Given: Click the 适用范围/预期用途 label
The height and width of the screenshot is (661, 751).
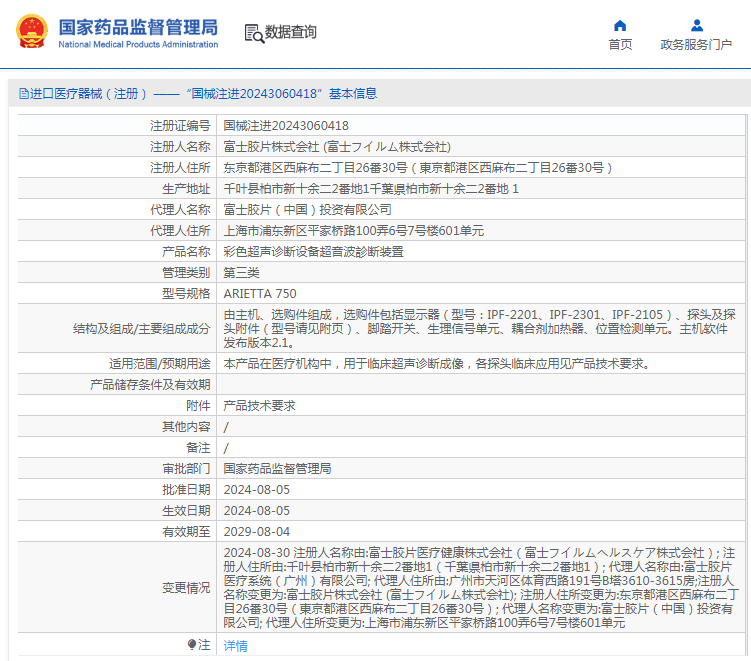Looking at the screenshot, I should 159,364.
